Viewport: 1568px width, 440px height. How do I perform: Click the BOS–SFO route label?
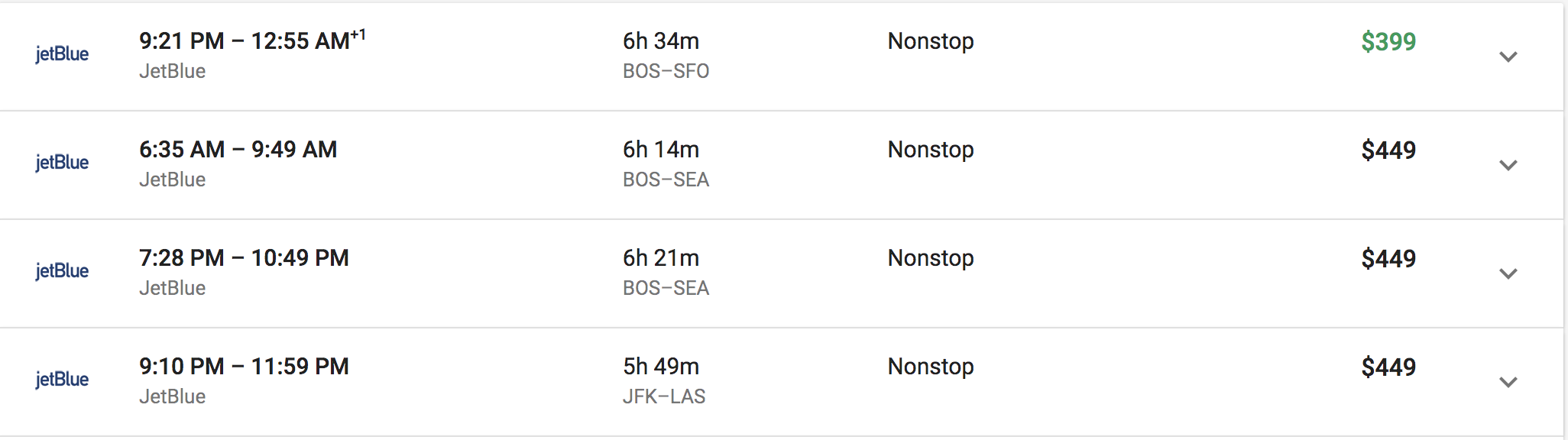tap(666, 71)
